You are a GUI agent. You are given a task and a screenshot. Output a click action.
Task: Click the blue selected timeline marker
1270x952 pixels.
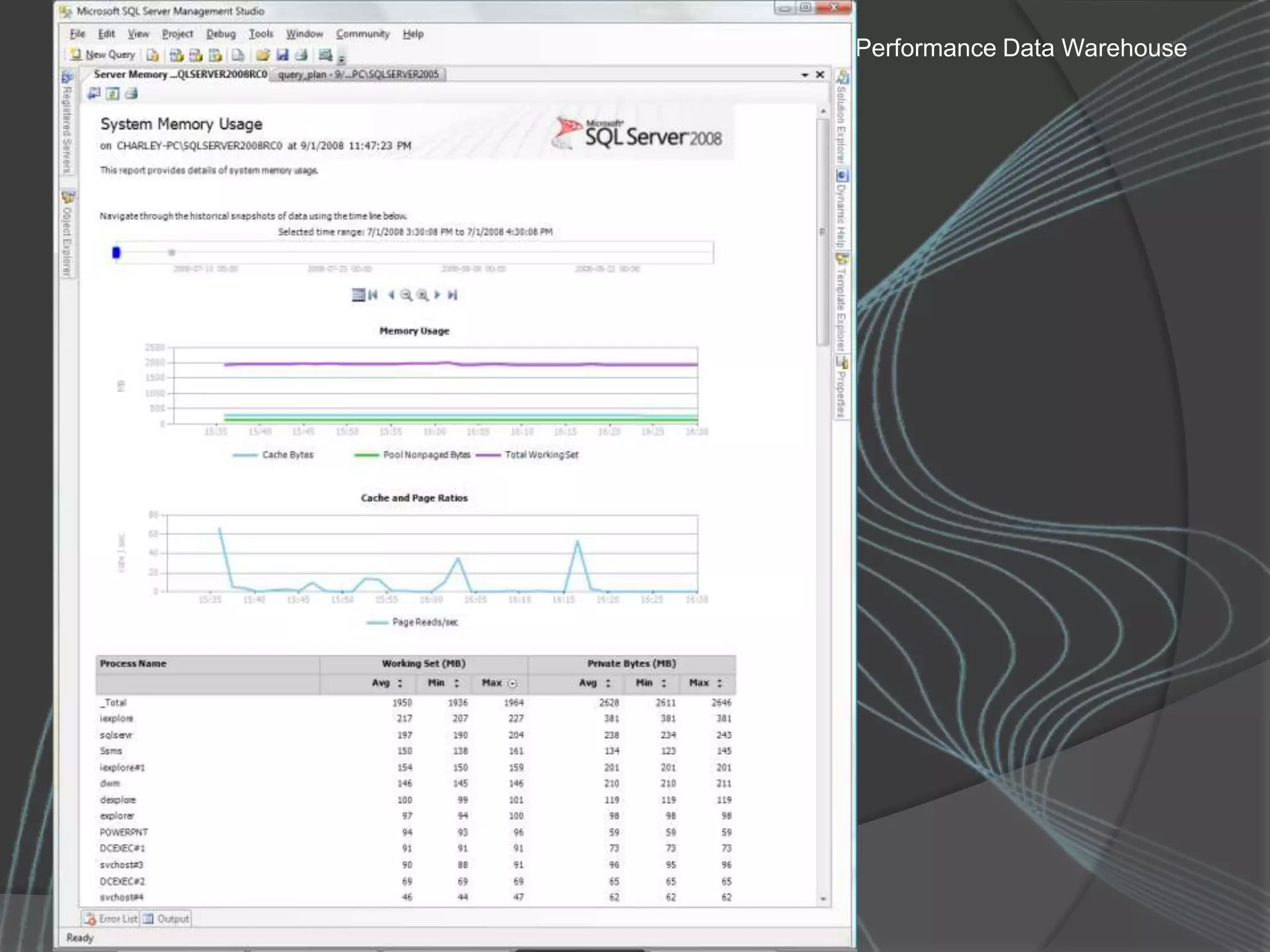coord(116,253)
